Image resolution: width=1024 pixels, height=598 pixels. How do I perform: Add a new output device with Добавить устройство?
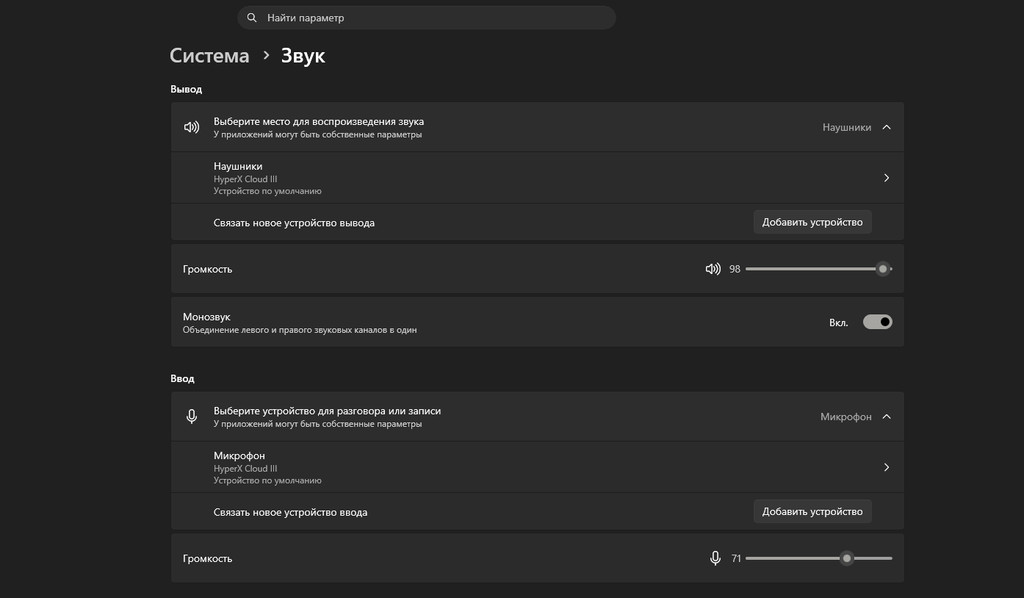pos(812,222)
